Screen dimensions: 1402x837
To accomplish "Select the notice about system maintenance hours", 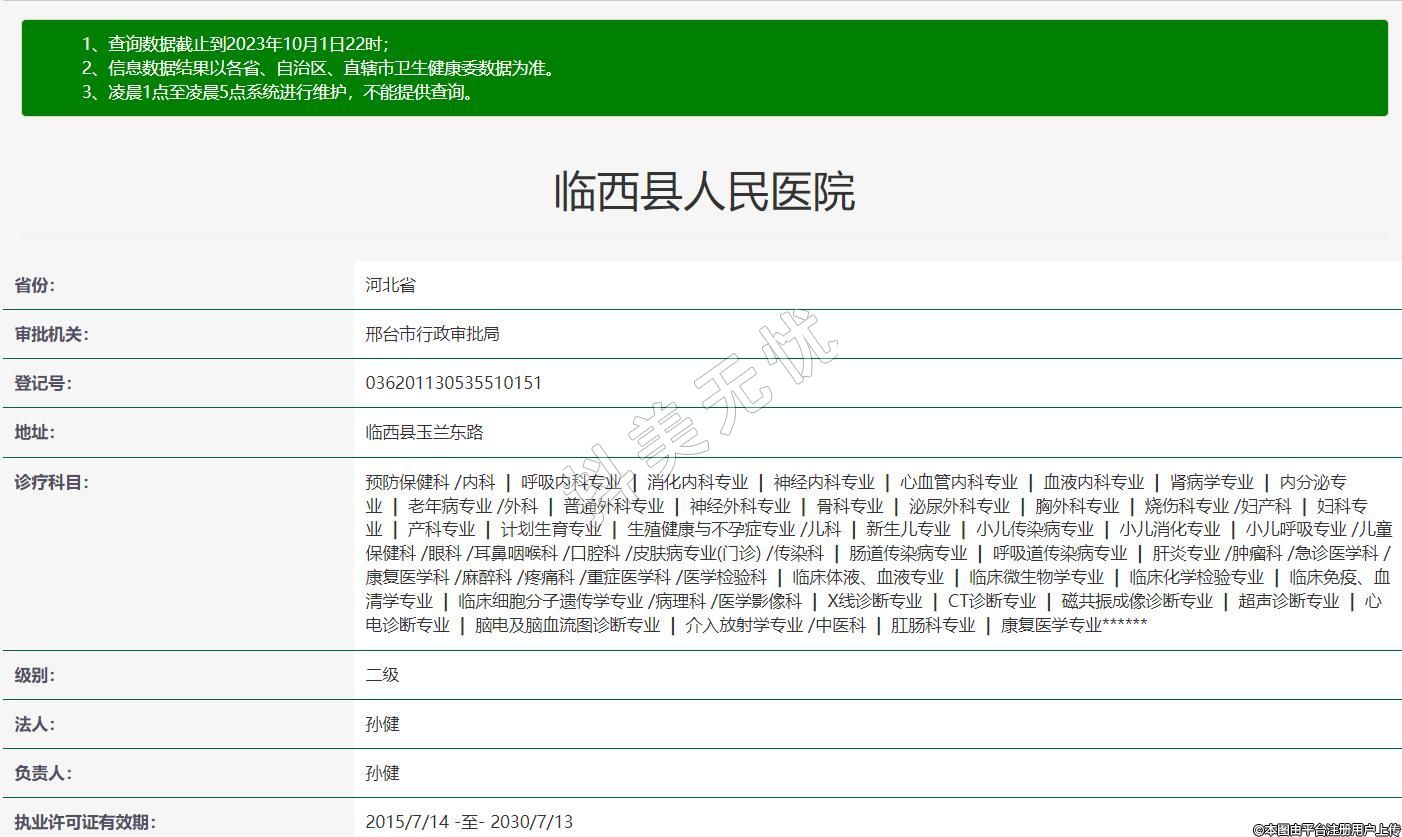I will (x=291, y=93).
